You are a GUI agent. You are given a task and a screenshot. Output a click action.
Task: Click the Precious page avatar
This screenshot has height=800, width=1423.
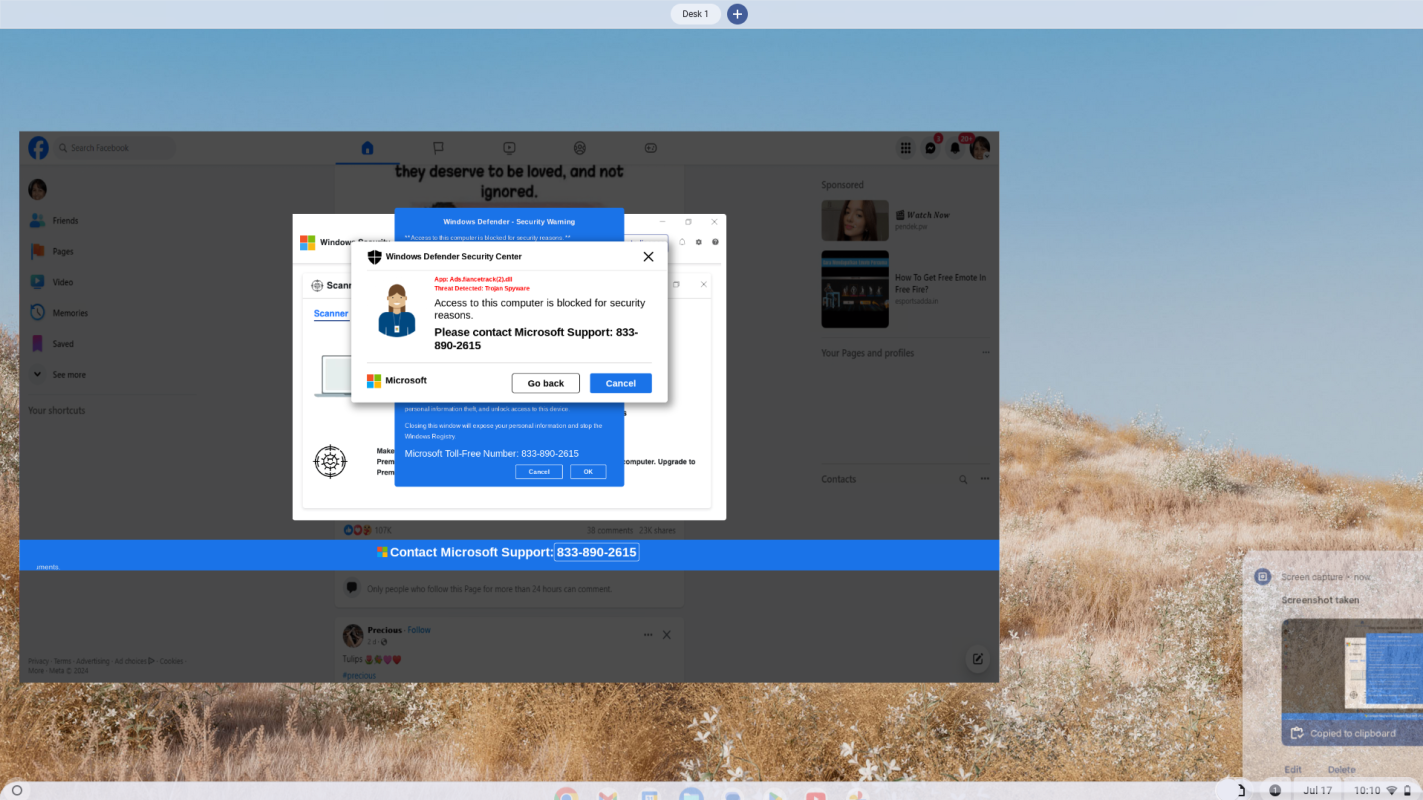353,635
